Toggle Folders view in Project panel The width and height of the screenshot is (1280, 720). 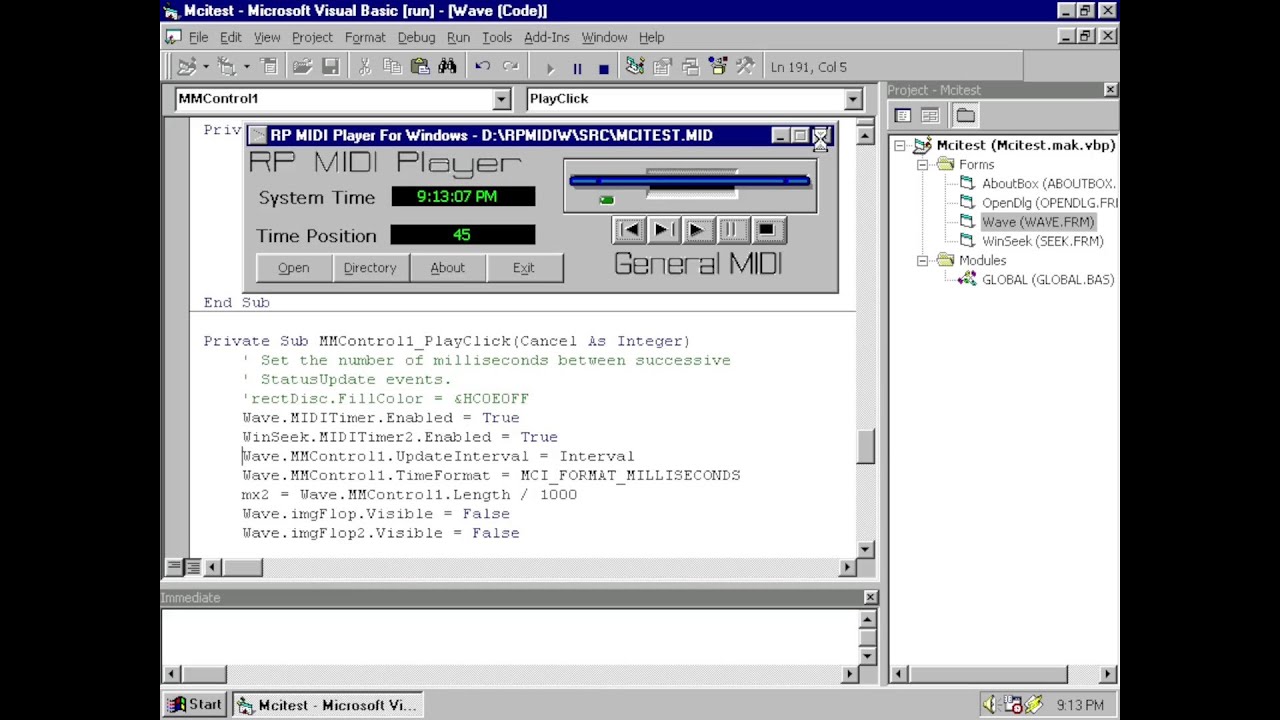click(965, 115)
